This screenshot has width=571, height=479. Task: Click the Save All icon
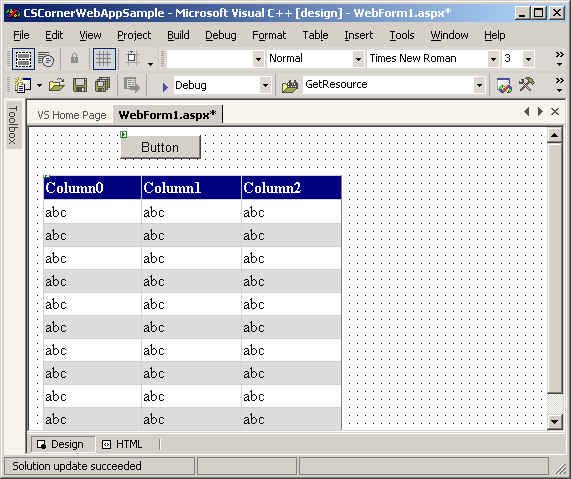click(x=103, y=85)
